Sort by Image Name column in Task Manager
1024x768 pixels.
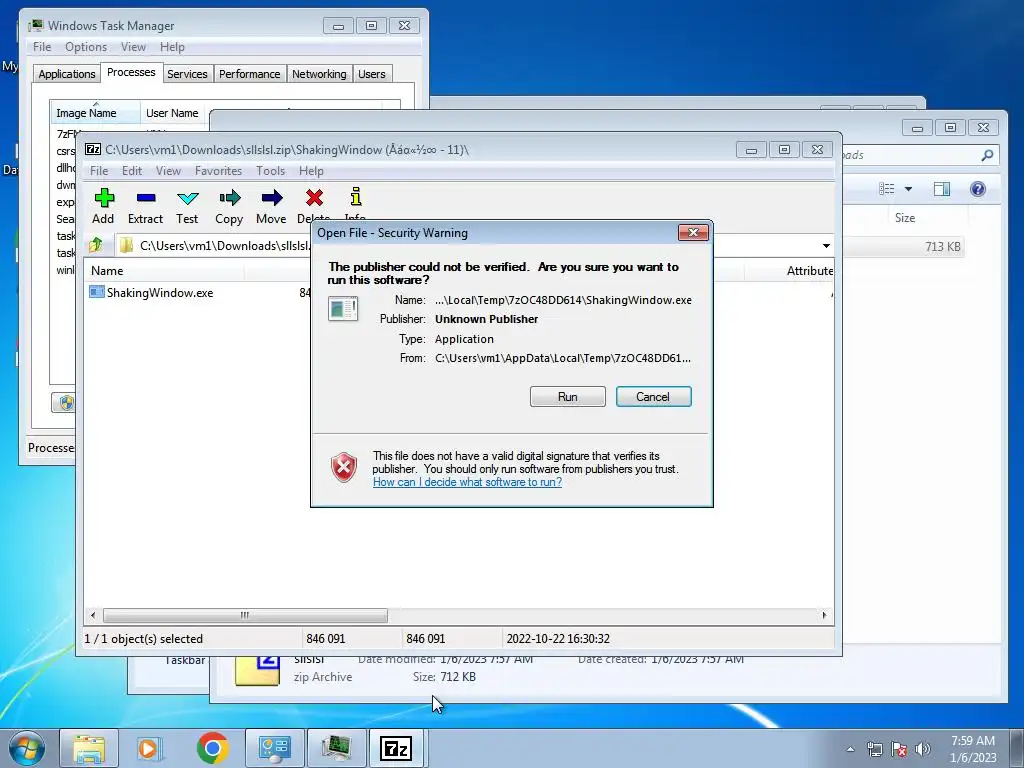pyautogui.click(x=95, y=113)
